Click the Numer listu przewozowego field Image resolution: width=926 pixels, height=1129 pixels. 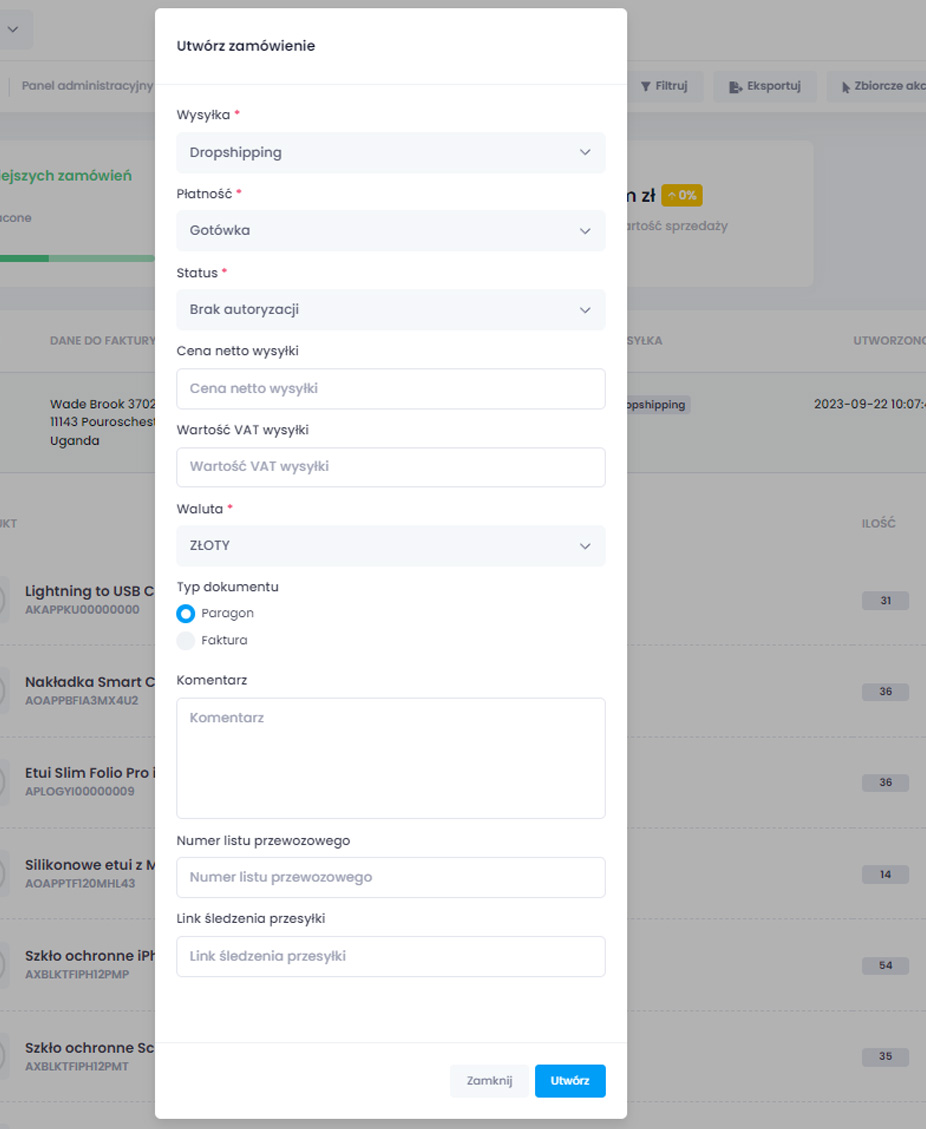[x=390, y=878]
